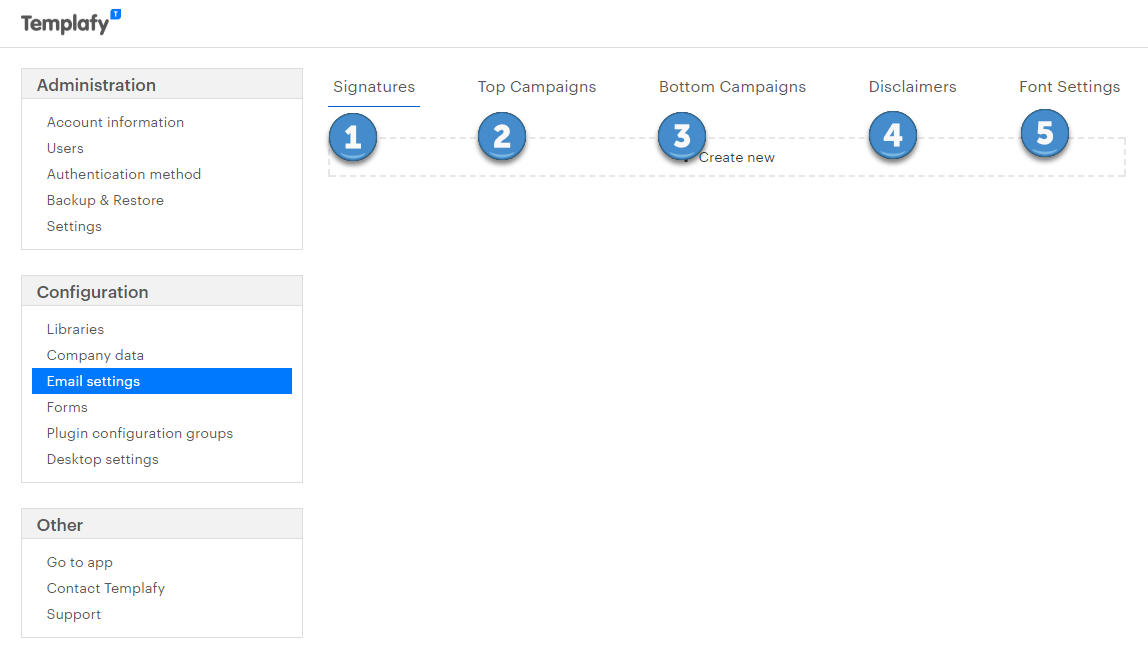Open Authentication method settings
1148x660 pixels.
[123, 173]
